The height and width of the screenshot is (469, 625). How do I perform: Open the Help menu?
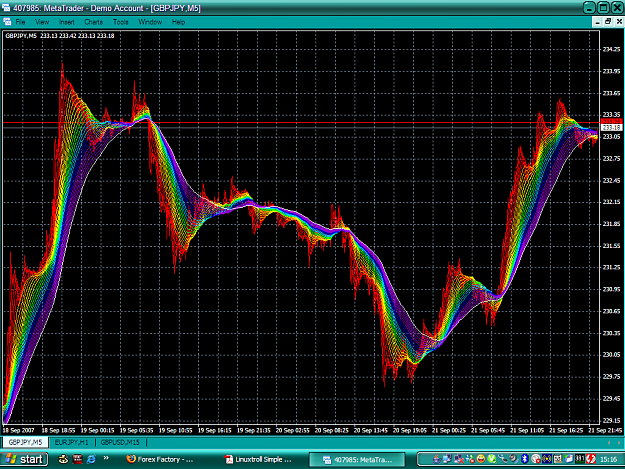178,22
